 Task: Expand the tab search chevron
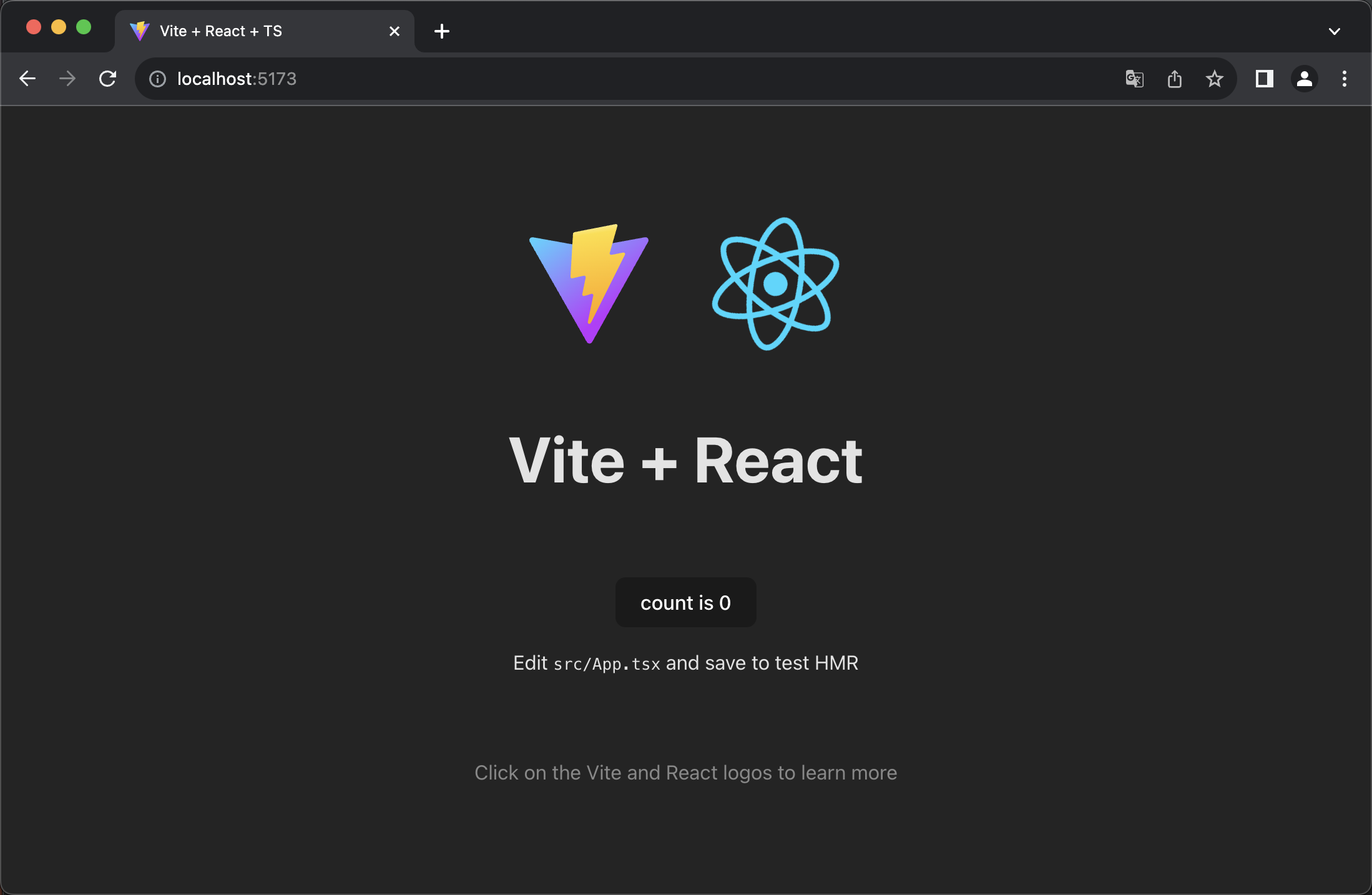pos(1335,31)
